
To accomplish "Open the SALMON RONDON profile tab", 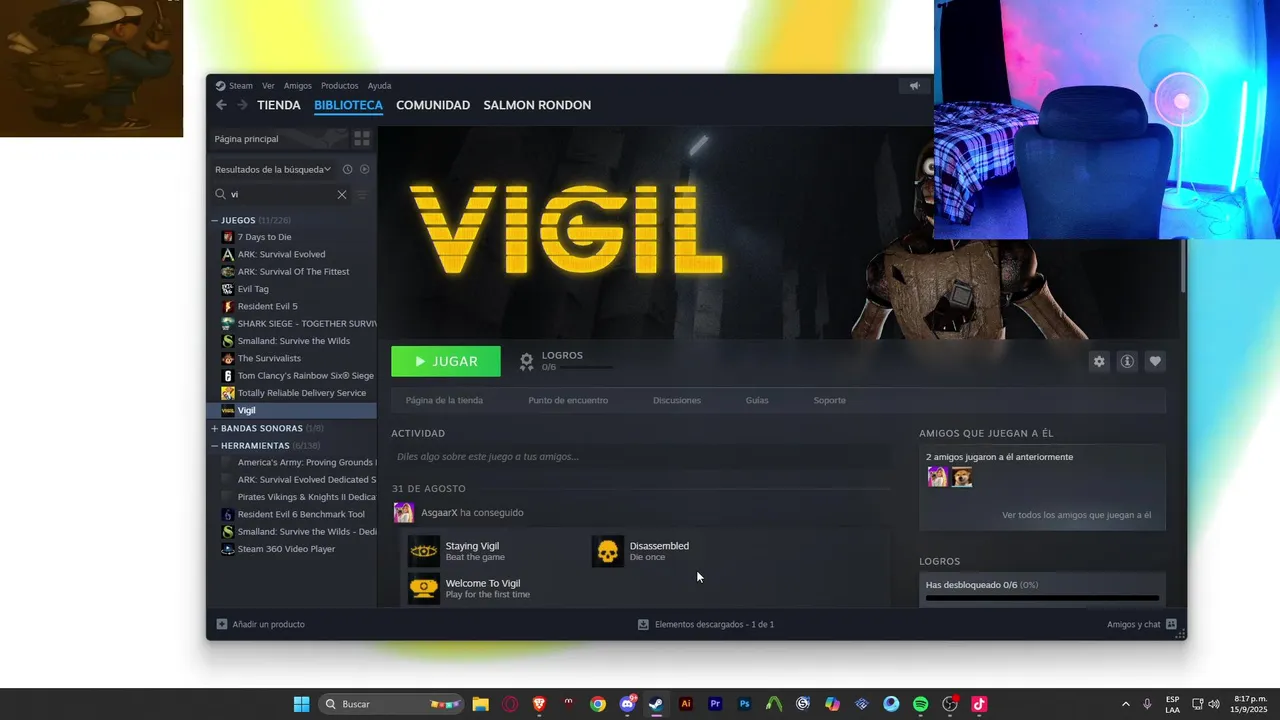I will click(537, 105).
